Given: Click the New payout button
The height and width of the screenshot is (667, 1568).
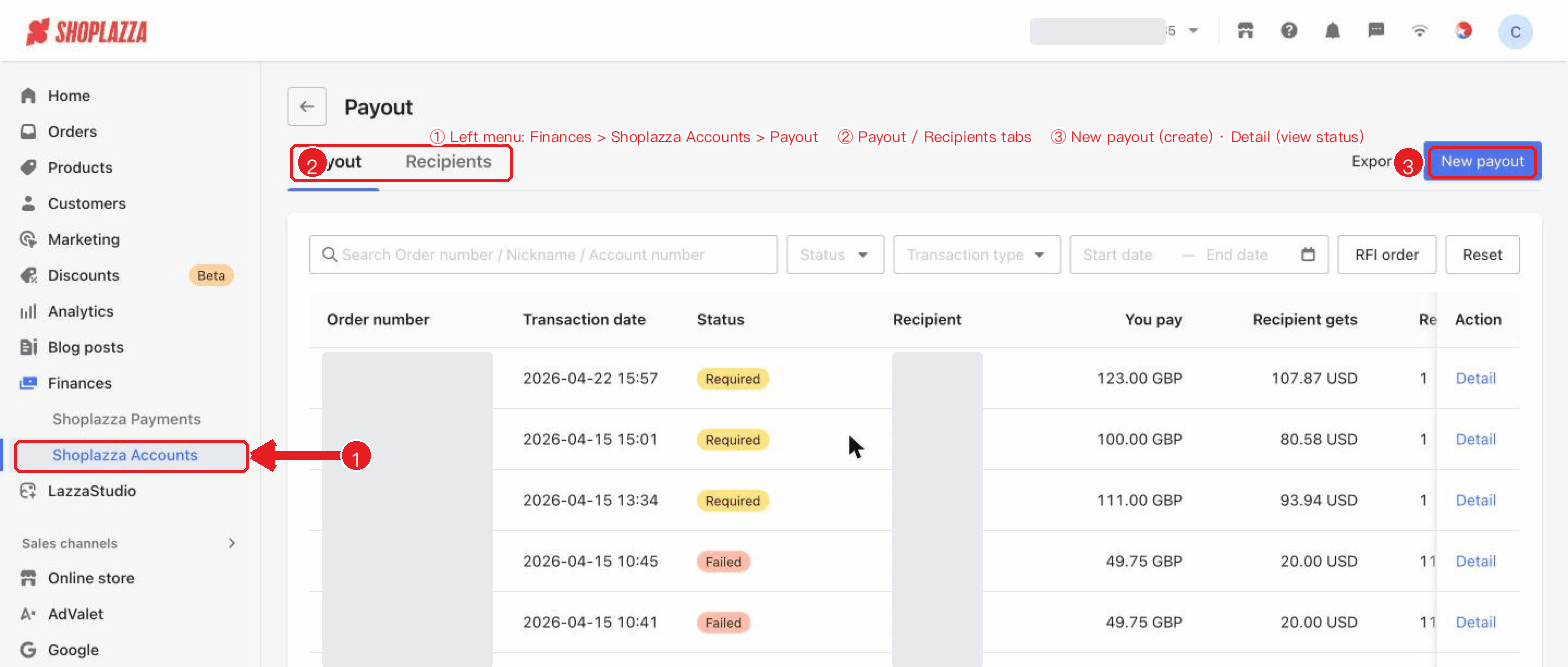Looking at the screenshot, I should (1482, 161).
